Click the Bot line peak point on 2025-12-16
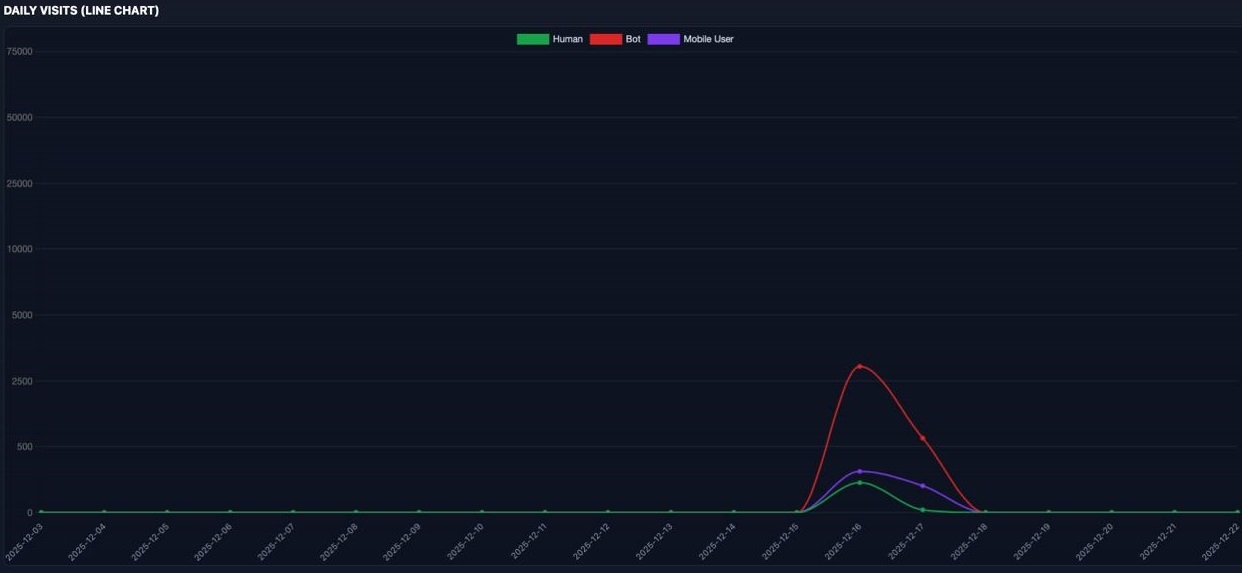Viewport: 1242px width, 573px height. (x=859, y=366)
